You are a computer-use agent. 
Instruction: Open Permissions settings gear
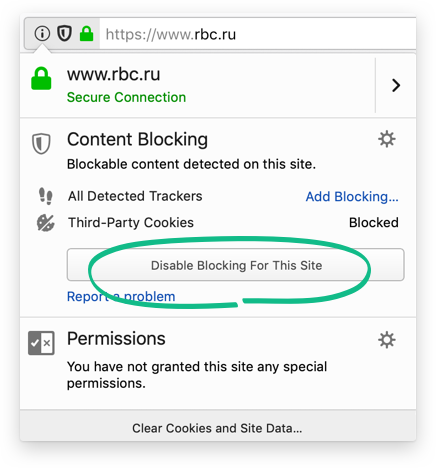coord(387,340)
